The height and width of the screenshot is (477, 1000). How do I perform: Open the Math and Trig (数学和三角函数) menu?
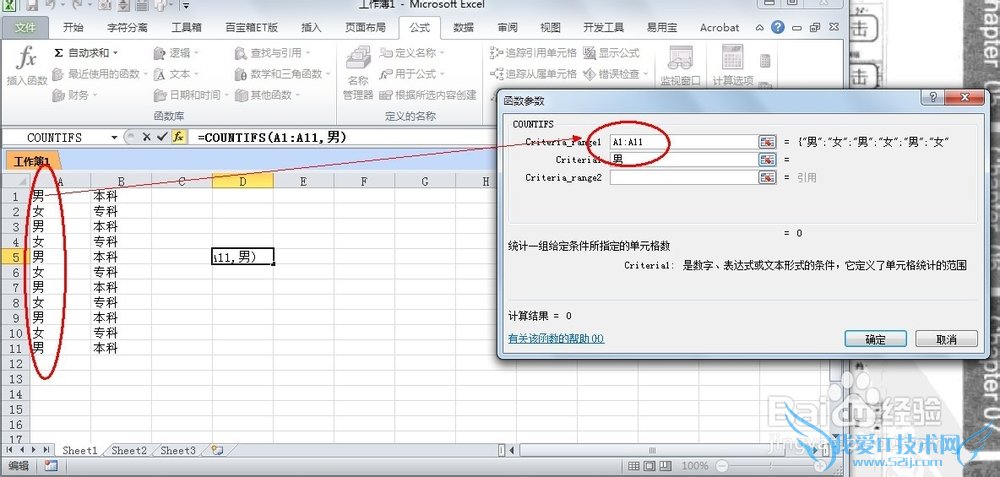pos(283,74)
